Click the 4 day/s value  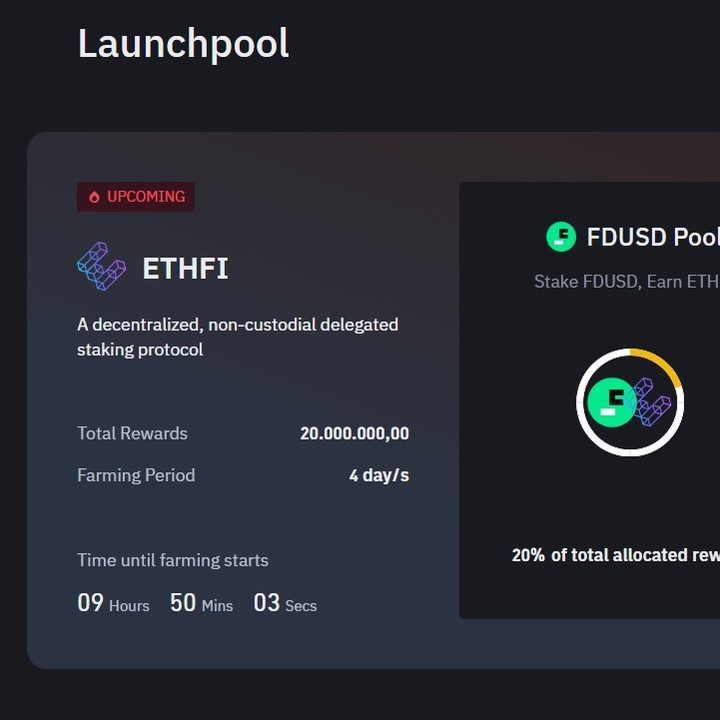click(379, 475)
